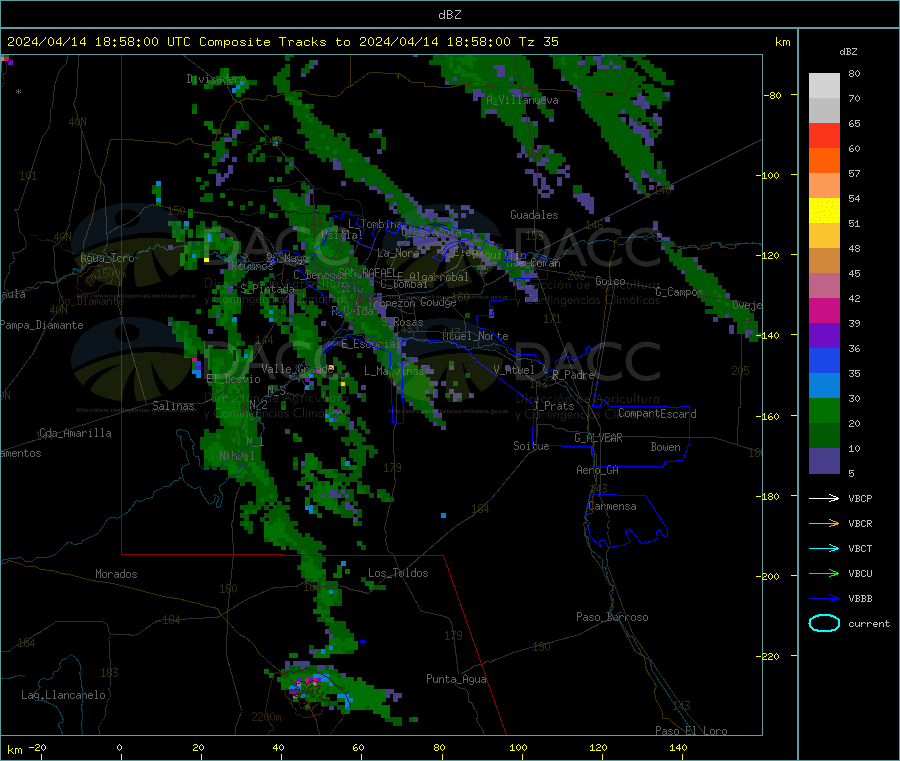This screenshot has height=761, width=900.
Task: Click the Bowen map label
Action: [x=665, y=448]
